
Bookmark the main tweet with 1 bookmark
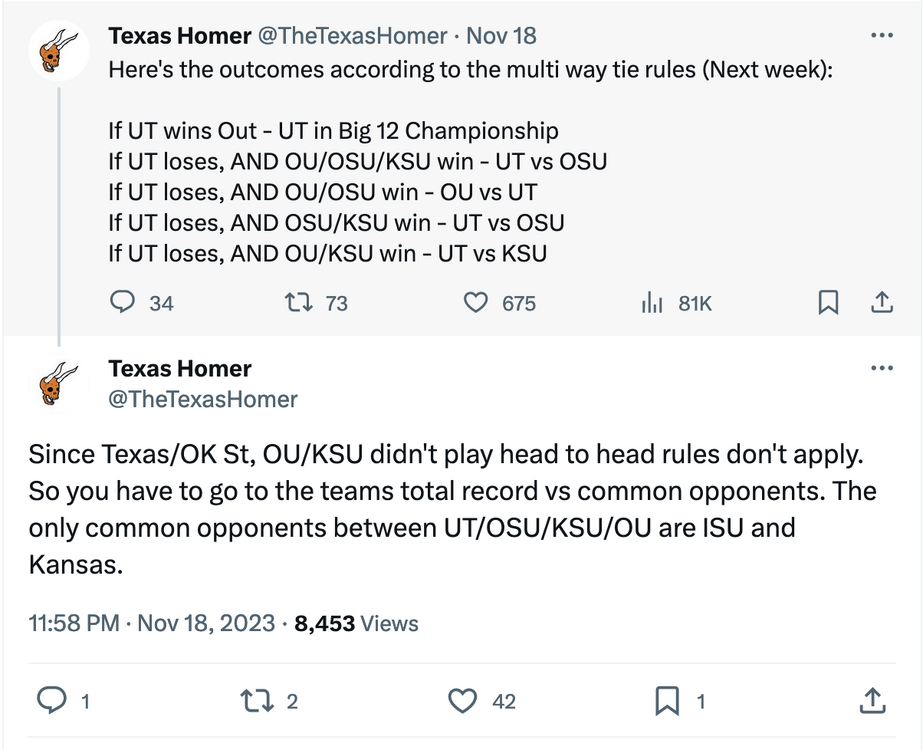tap(666, 702)
